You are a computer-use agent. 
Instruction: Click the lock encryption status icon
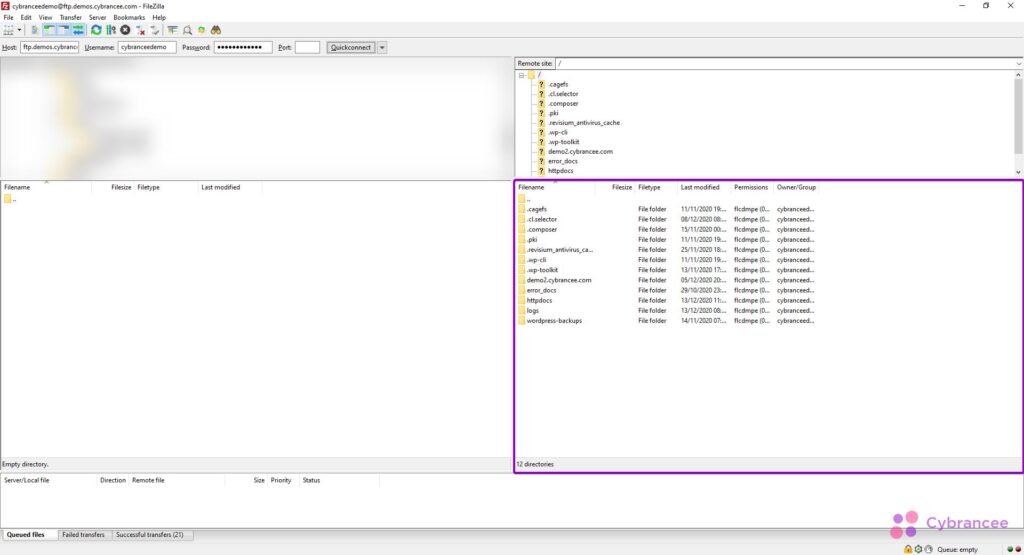908,549
